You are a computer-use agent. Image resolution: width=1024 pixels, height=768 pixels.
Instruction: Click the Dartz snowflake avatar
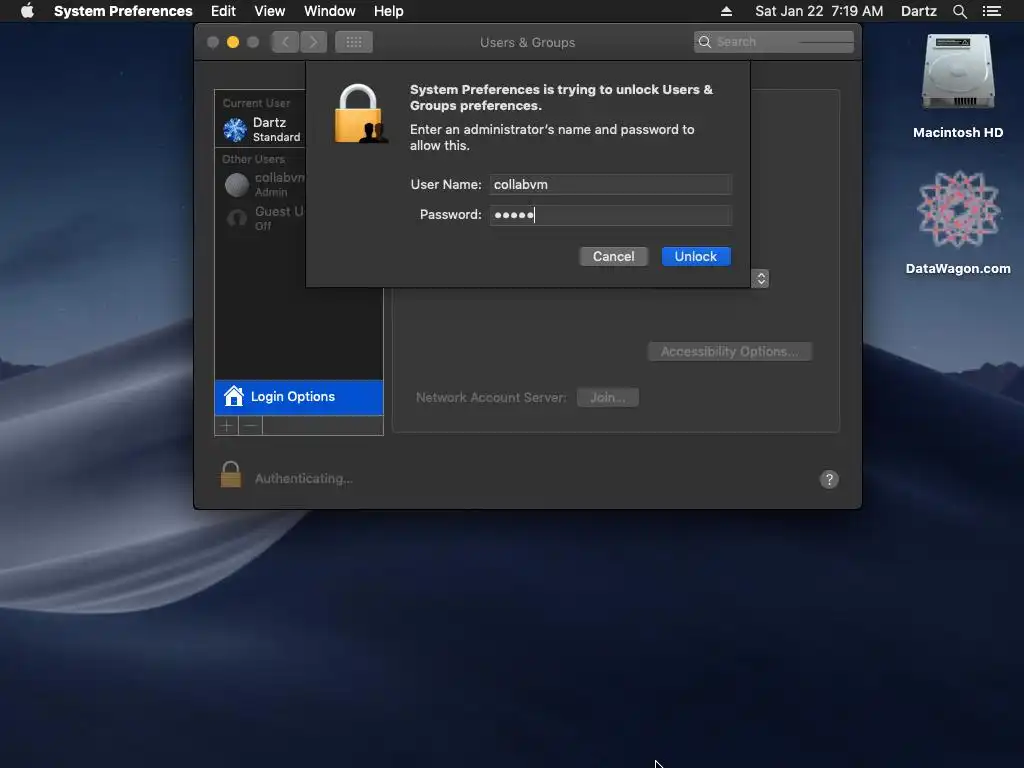click(235, 129)
